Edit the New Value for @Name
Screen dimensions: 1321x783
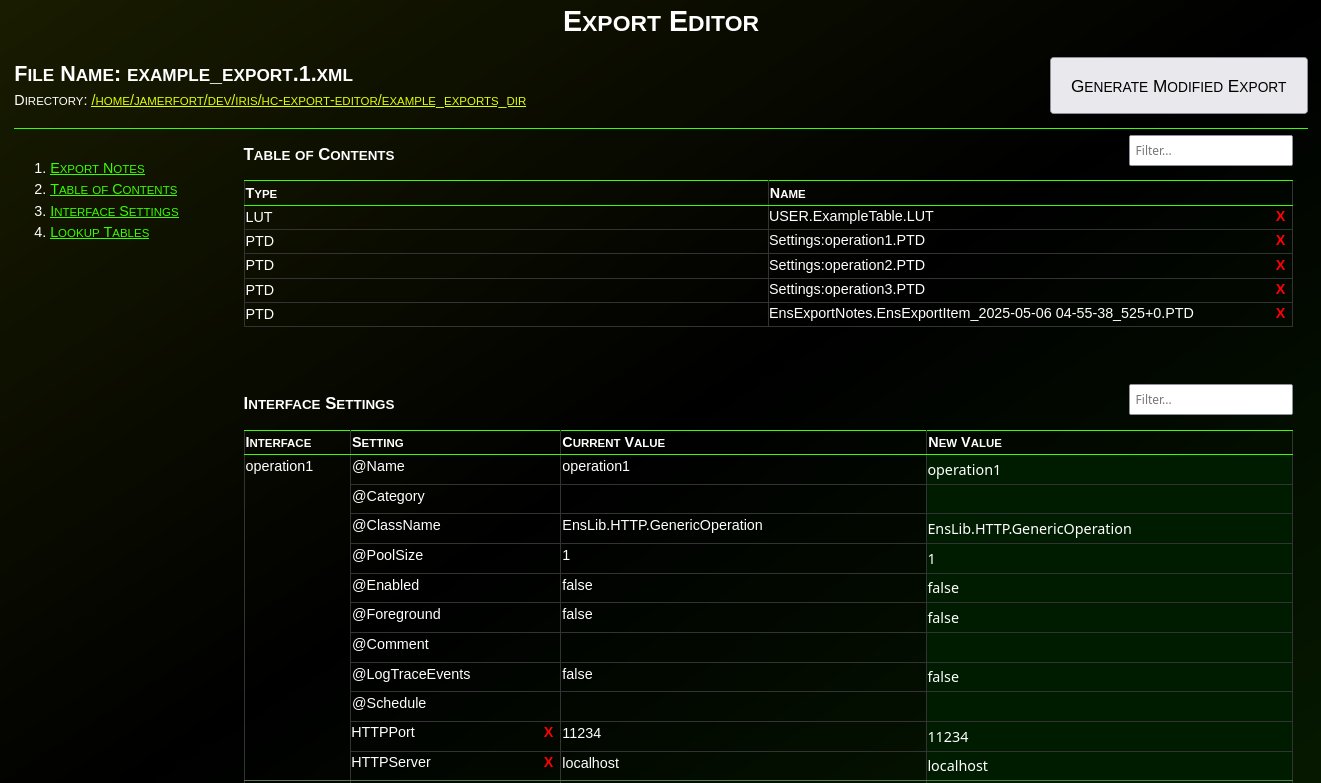1109,470
